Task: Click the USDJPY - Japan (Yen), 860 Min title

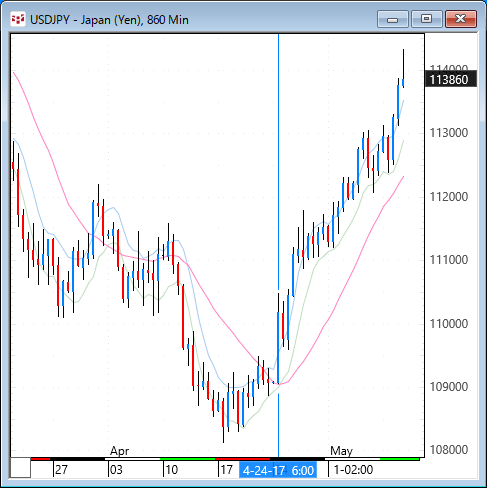Action: click(109, 20)
